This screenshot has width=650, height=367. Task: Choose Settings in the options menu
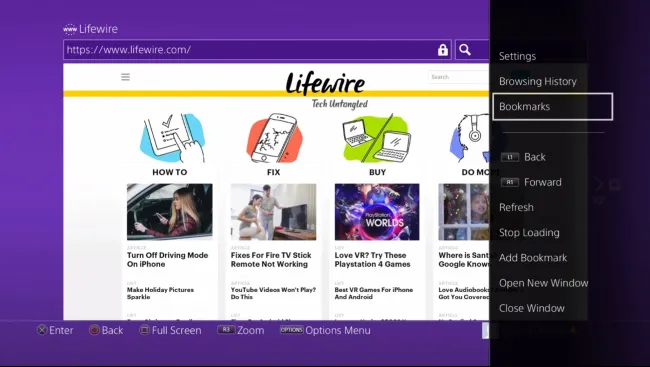pos(517,56)
